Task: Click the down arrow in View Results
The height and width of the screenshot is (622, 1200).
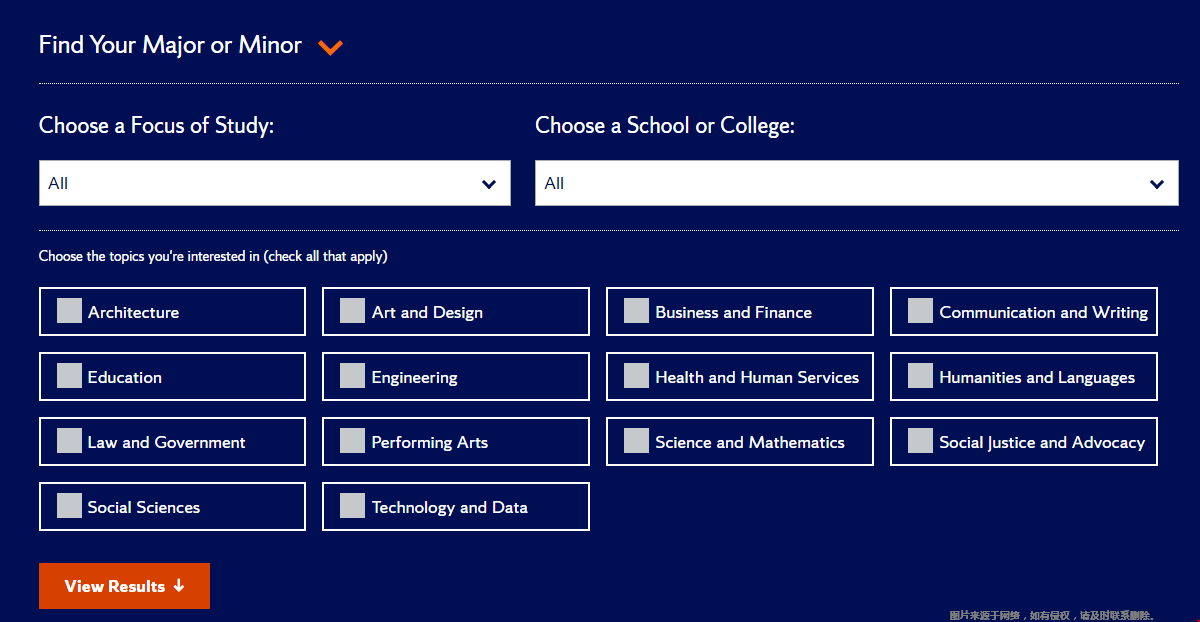Action: click(179, 586)
